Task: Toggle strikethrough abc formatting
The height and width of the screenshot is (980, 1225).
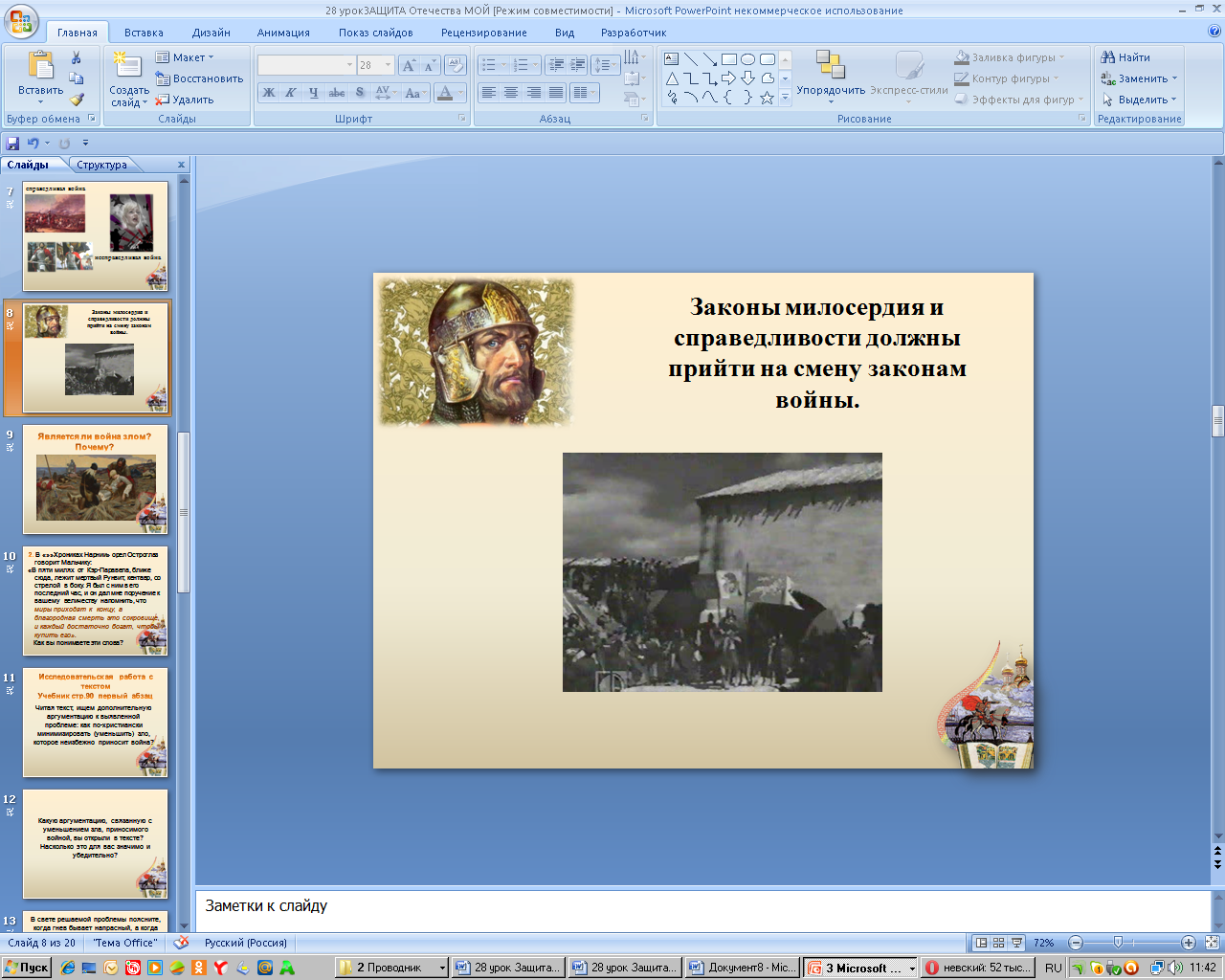Action: coord(337,93)
